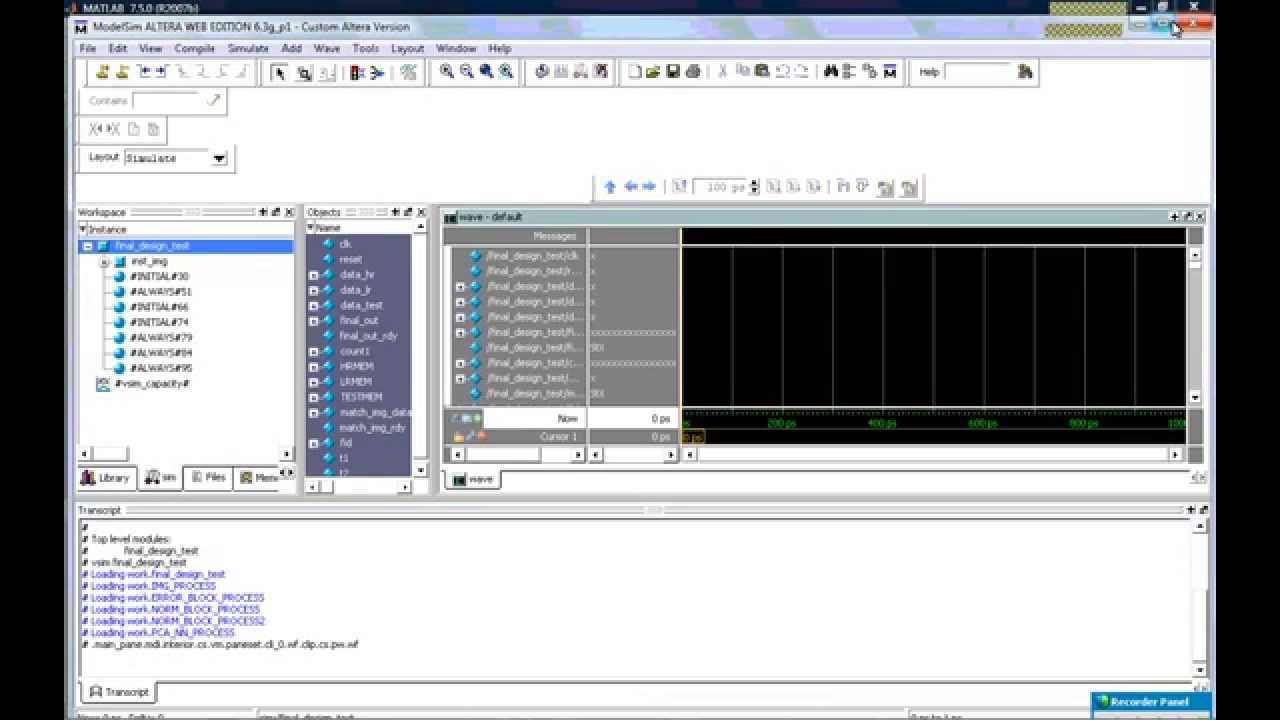Select #ALWAYS#95 process in Workspace
Screen dimensions: 1280x720
click(160, 368)
